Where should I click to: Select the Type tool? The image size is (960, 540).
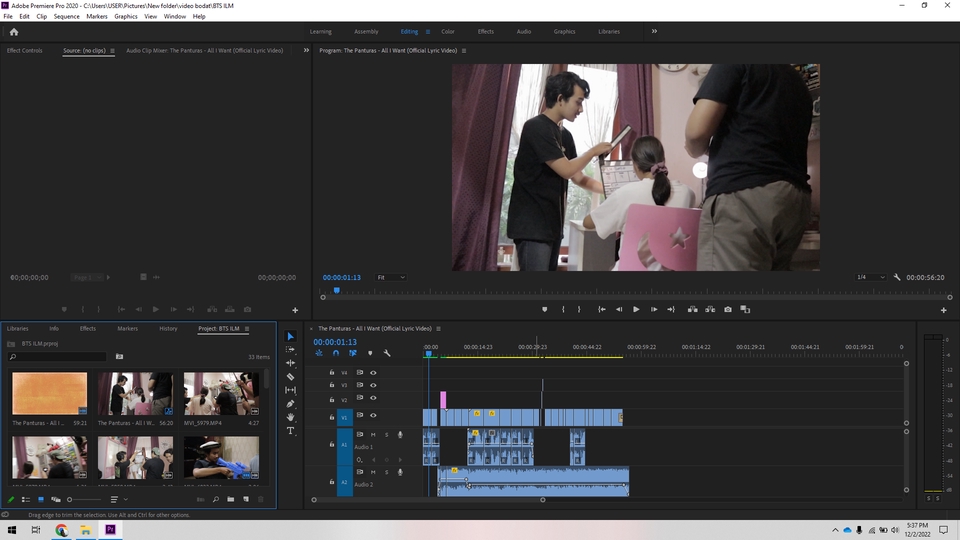click(290, 430)
